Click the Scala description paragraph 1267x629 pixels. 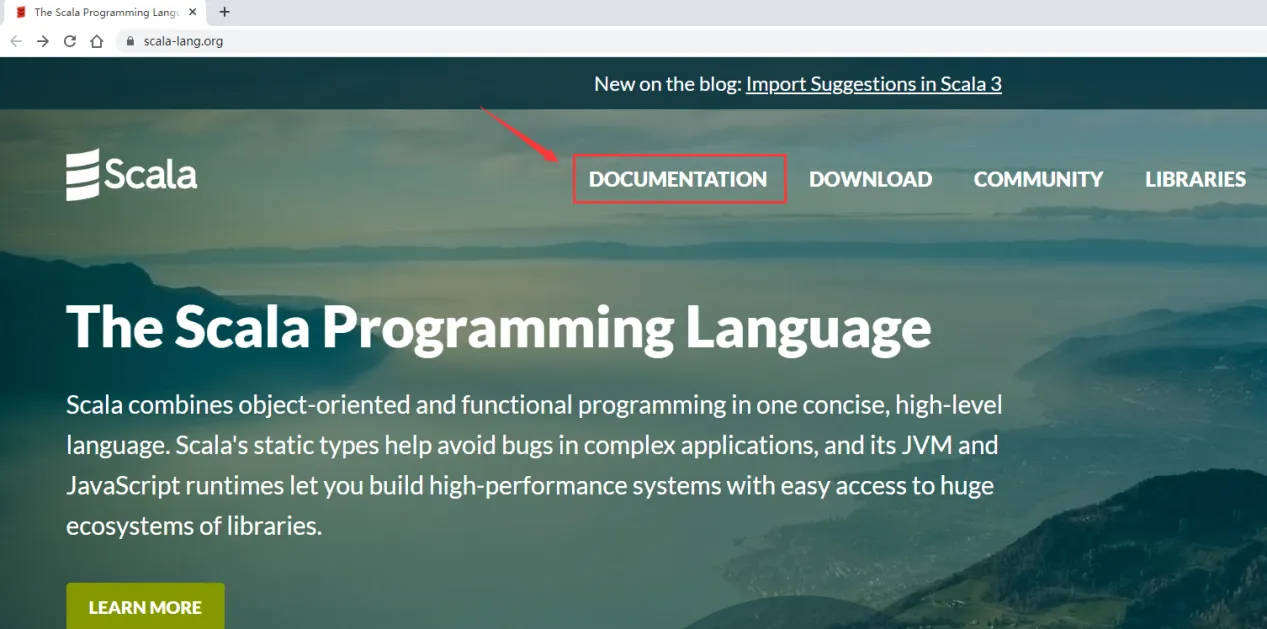[534, 465]
